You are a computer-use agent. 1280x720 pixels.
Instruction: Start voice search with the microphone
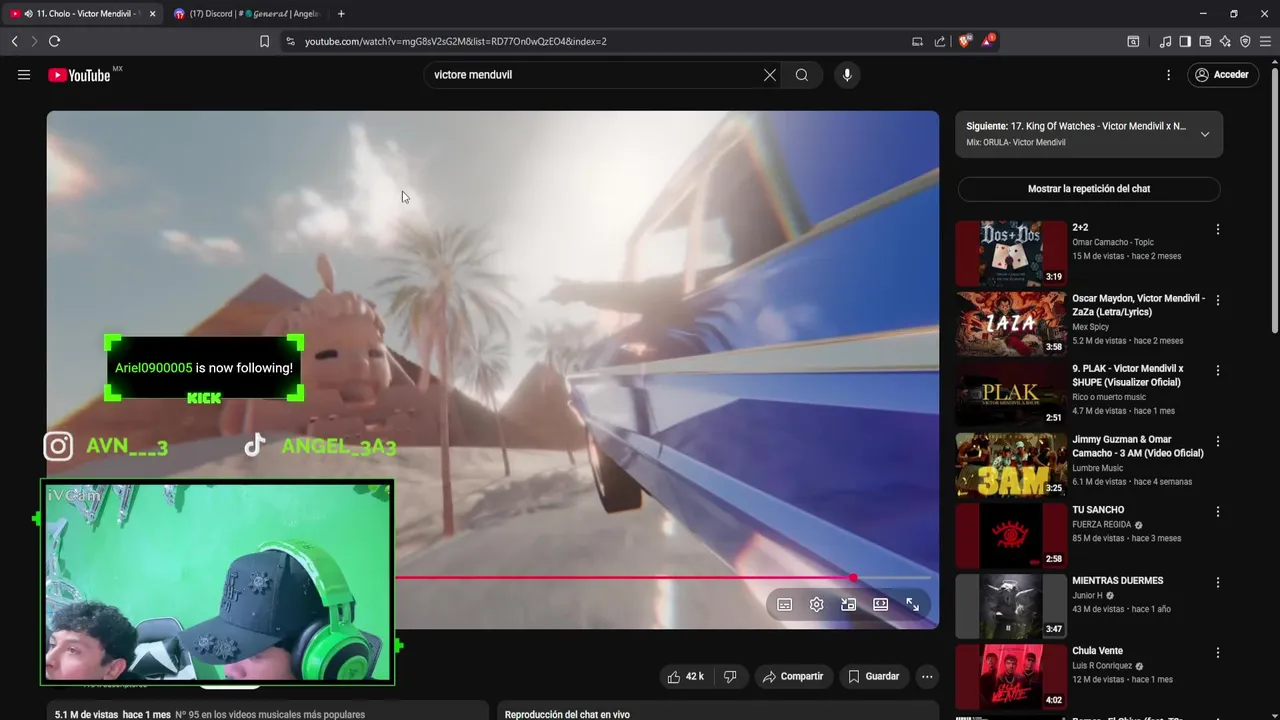click(x=847, y=75)
